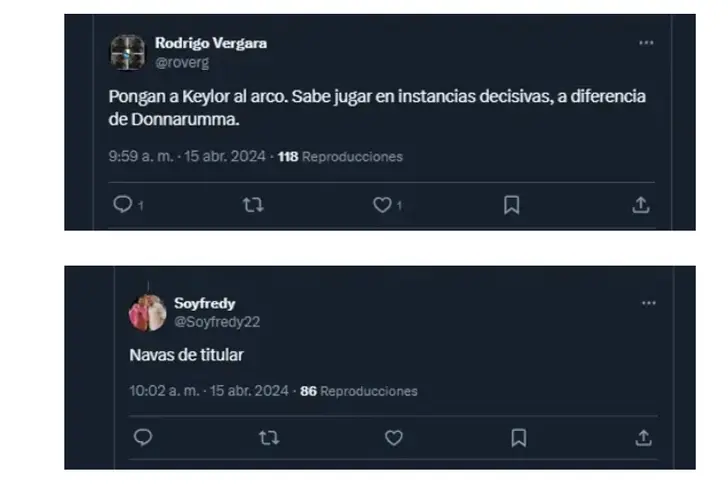View the 86 Reproducciones count

click(x=359, y=391)
